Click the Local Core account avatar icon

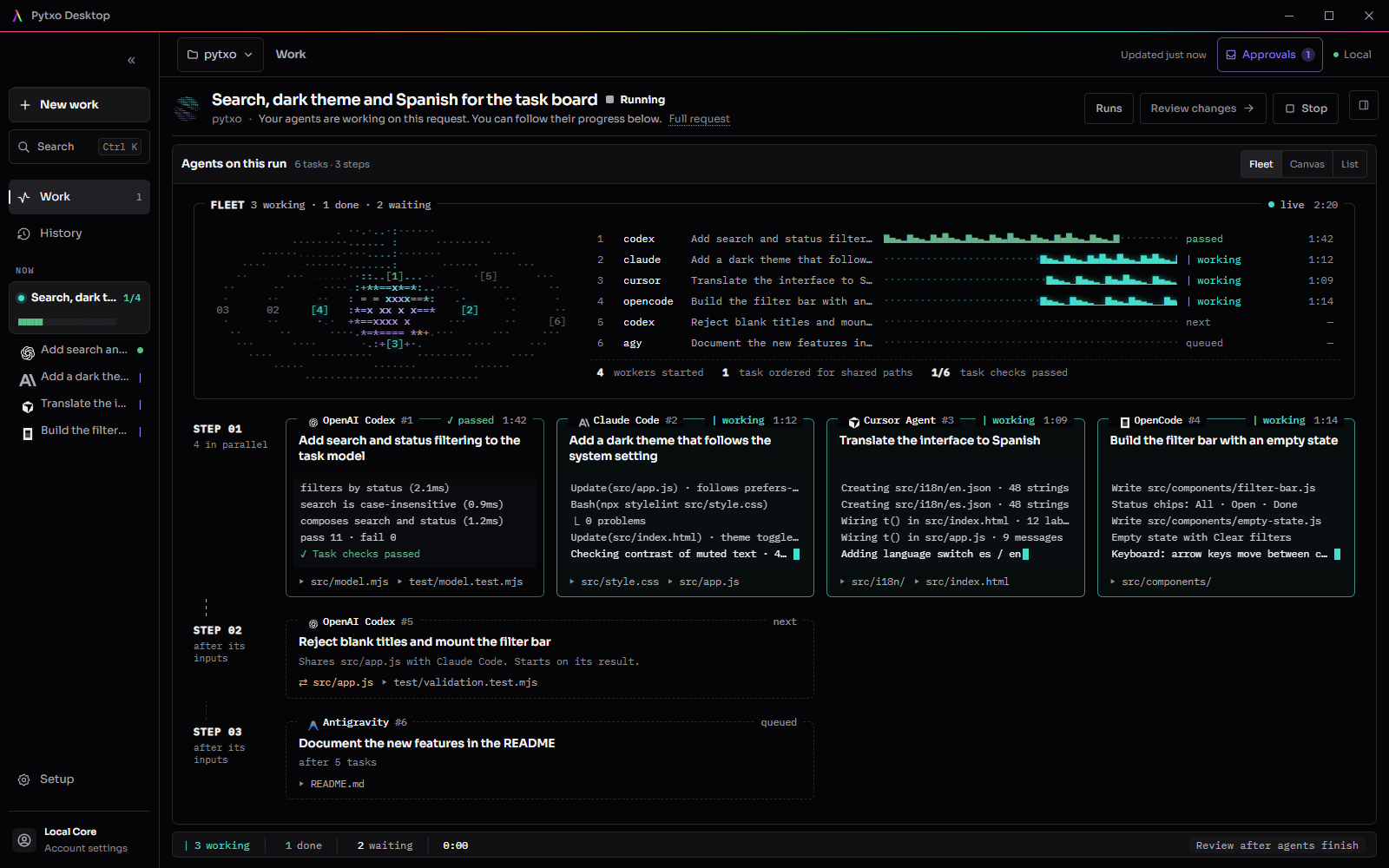(x=24, y=840)
